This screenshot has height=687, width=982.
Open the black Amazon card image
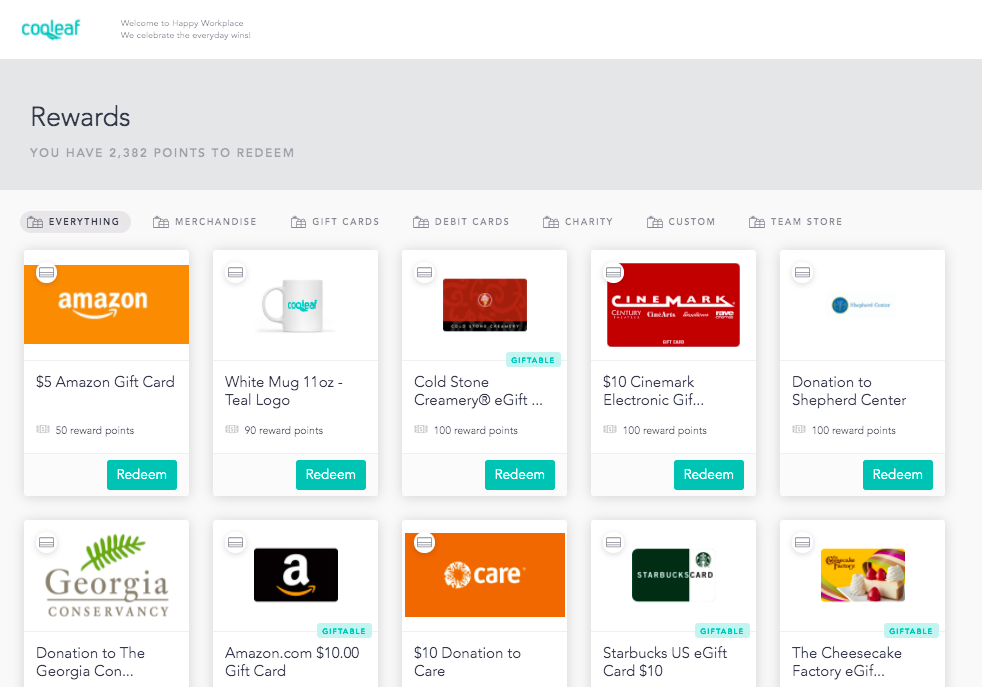point(296,575)
